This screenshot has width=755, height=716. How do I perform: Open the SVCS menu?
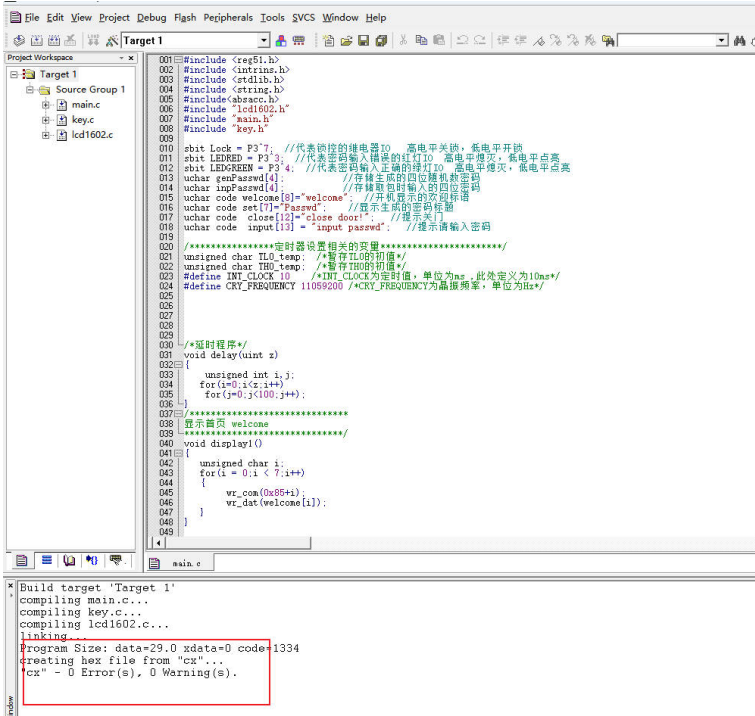coord(303,18)
